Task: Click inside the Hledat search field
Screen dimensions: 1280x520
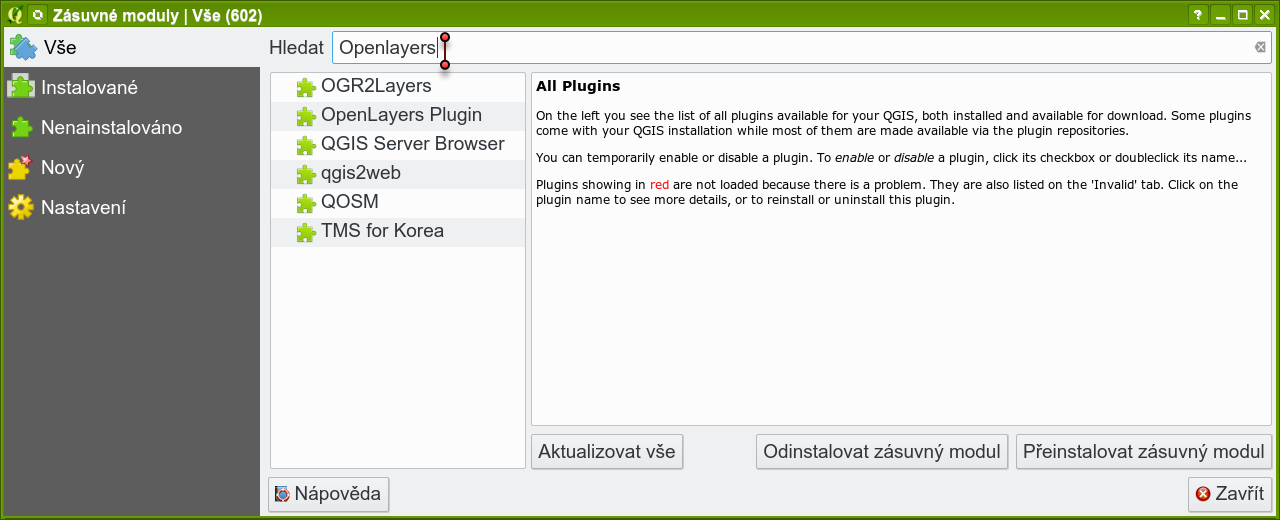Action: pos(802,47)
